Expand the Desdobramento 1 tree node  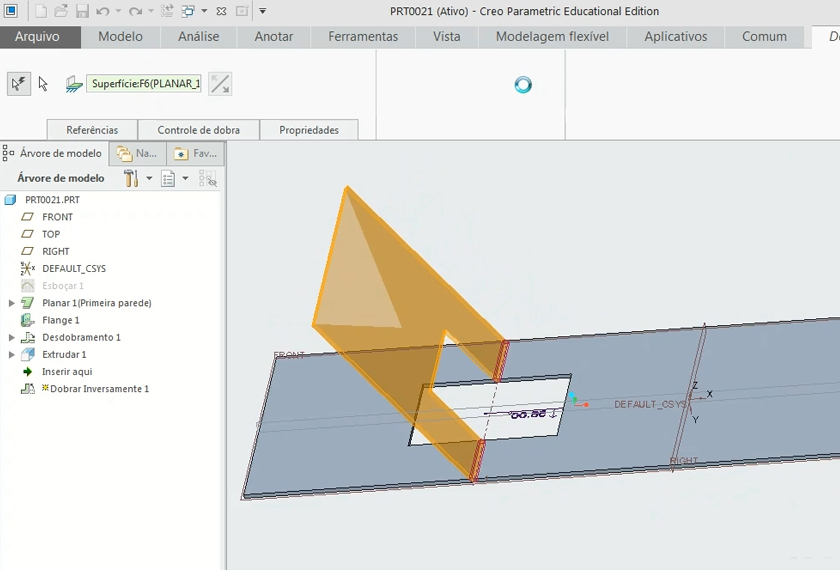click(12, 337)
